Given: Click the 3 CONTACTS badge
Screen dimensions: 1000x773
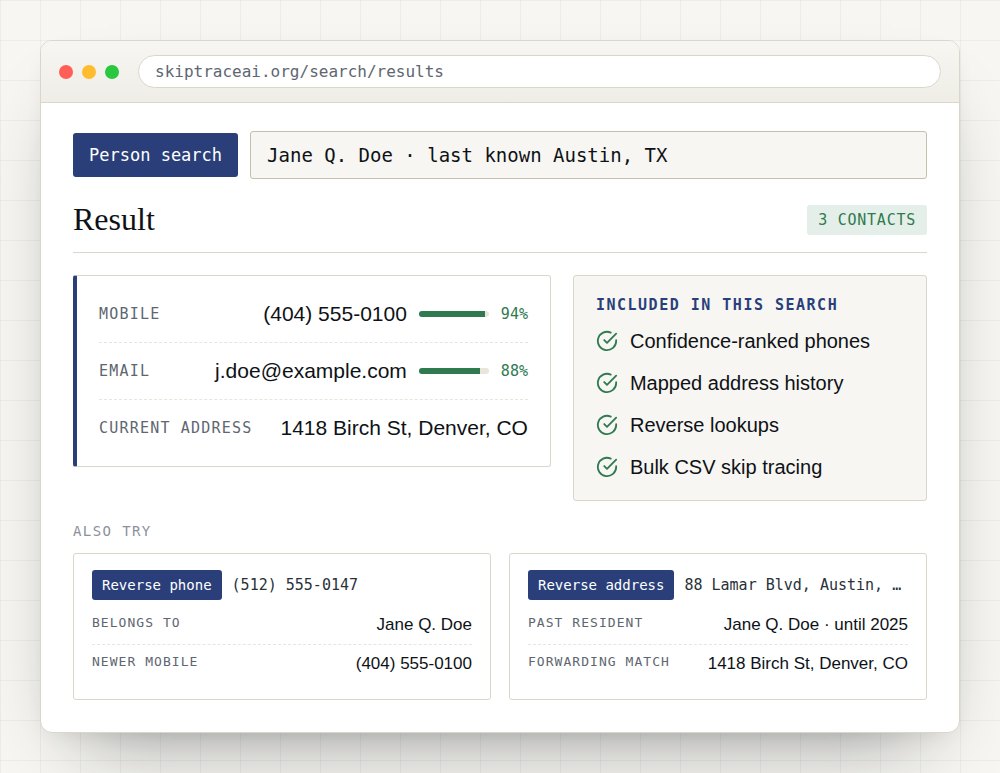Looking at the screenshot, I should click(x=867, y=220).
